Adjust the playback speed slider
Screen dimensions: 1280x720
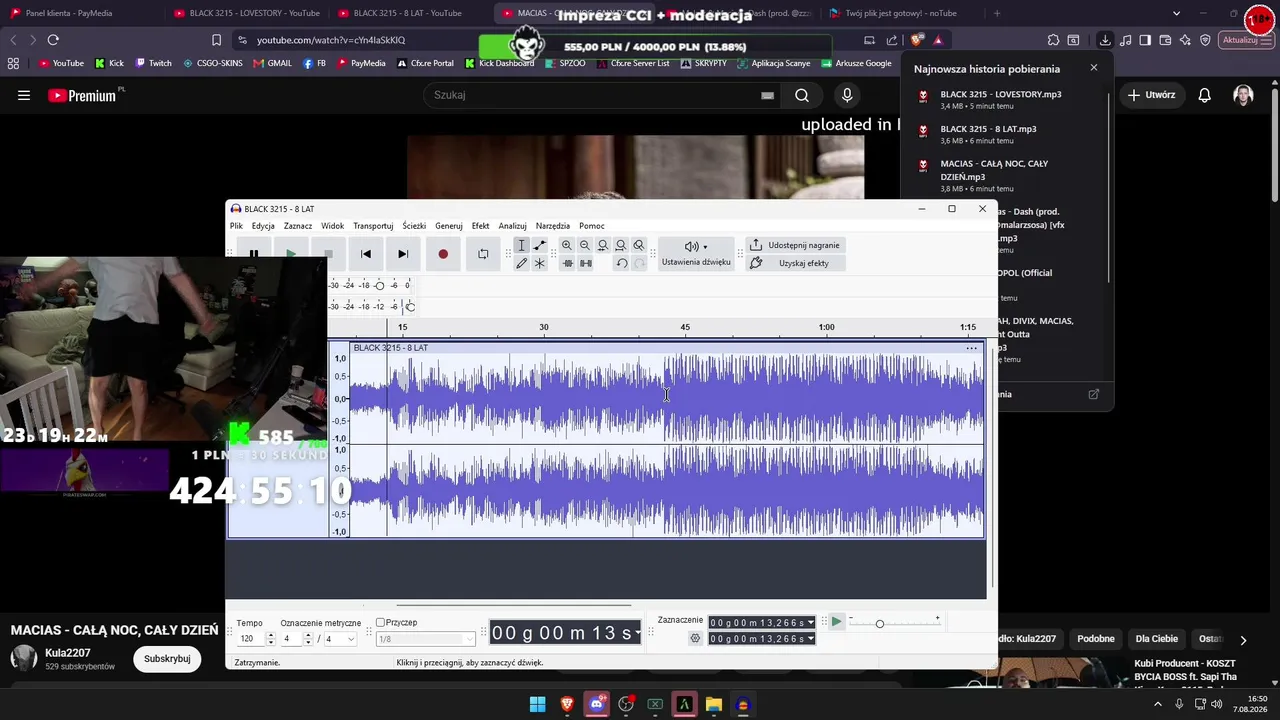tap(880, 624)
